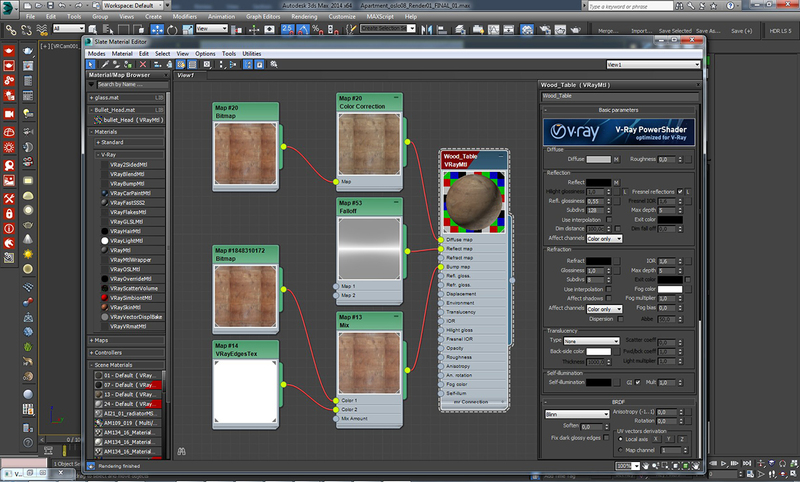Viewport: 800px width, 482px height.
Task: Click Select and Move tool in main toolbar
Action: coord(157,30)
